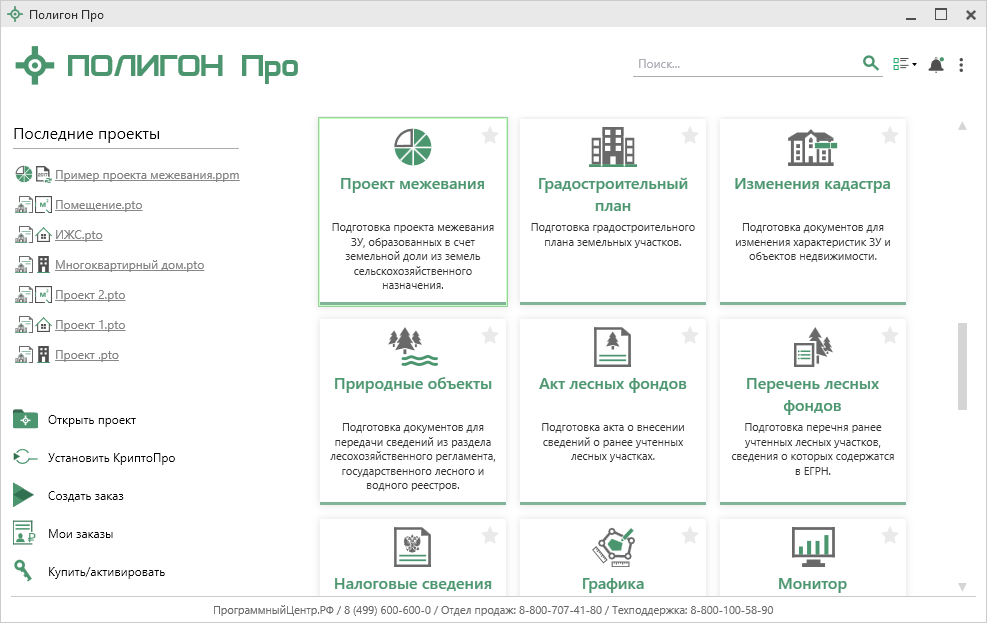The width and height of the screenshot is (987, 623).
Task: Expand the view mode dropdown near search
Action: (x=904, y=65)
